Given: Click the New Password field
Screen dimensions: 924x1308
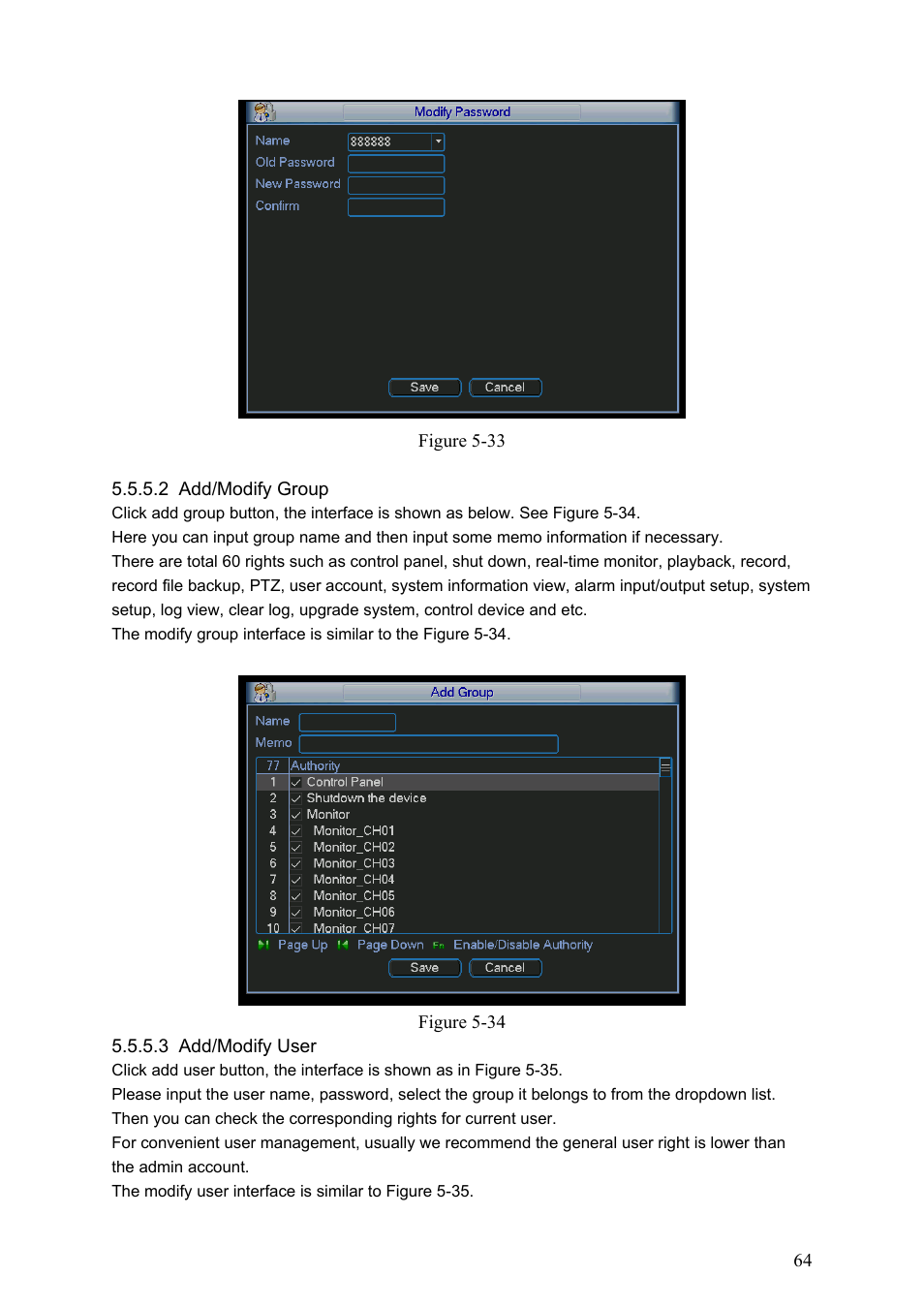Looking at the screenshot, I should (396, 185).
